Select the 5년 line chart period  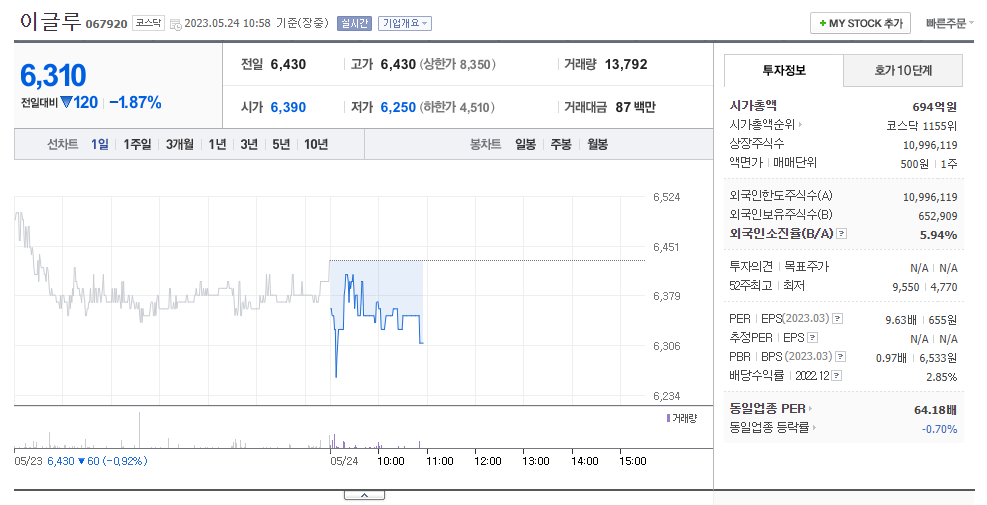point(281,144)
